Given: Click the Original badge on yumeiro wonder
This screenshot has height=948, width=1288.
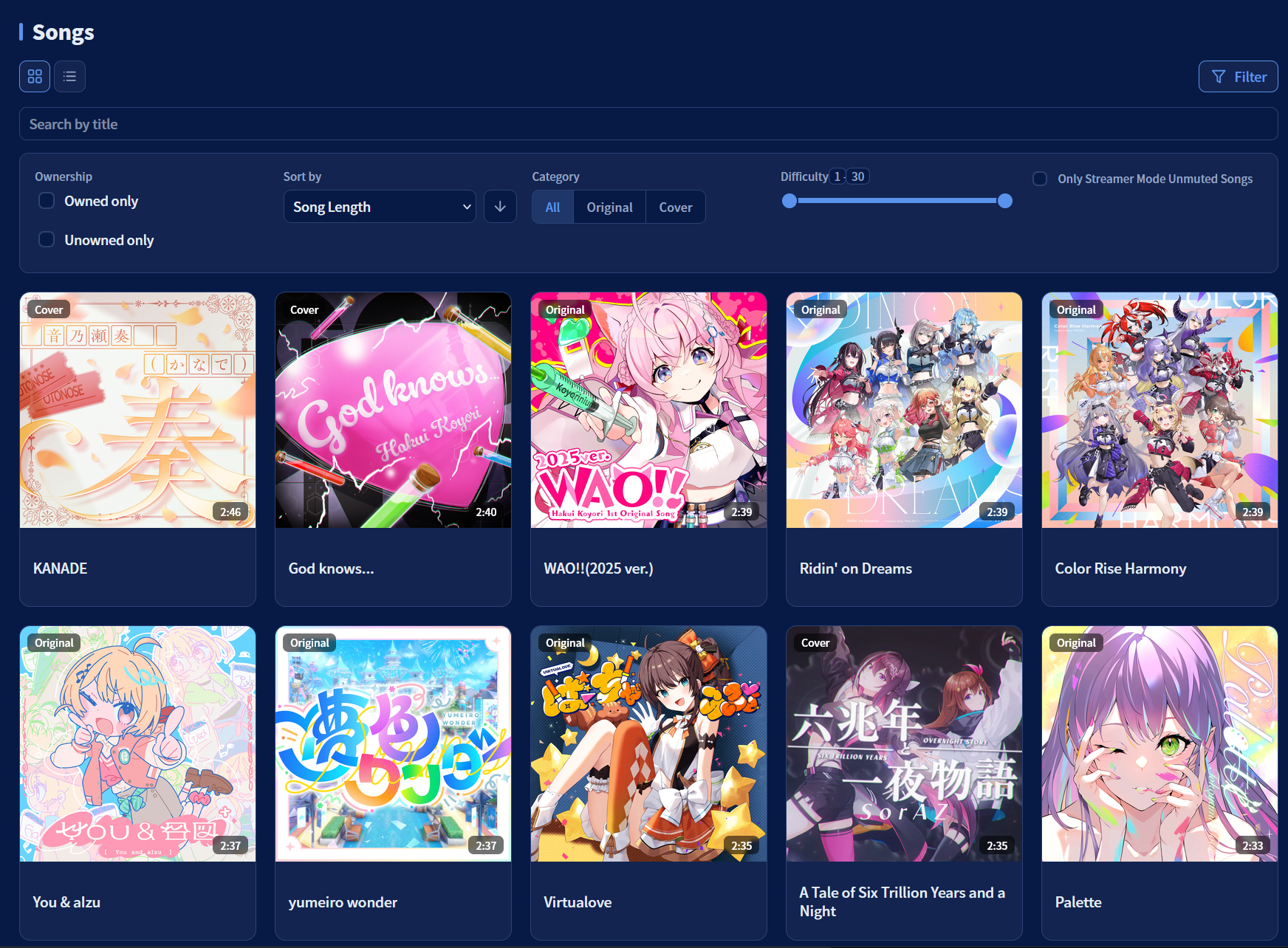Looking at the screenshot, I should pyautogui.click(x=309, y=643).
